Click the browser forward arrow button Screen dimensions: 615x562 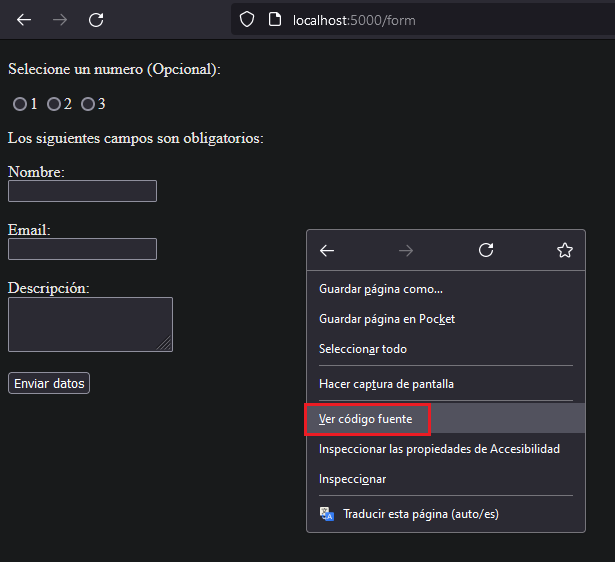click(x=60, y=20)
